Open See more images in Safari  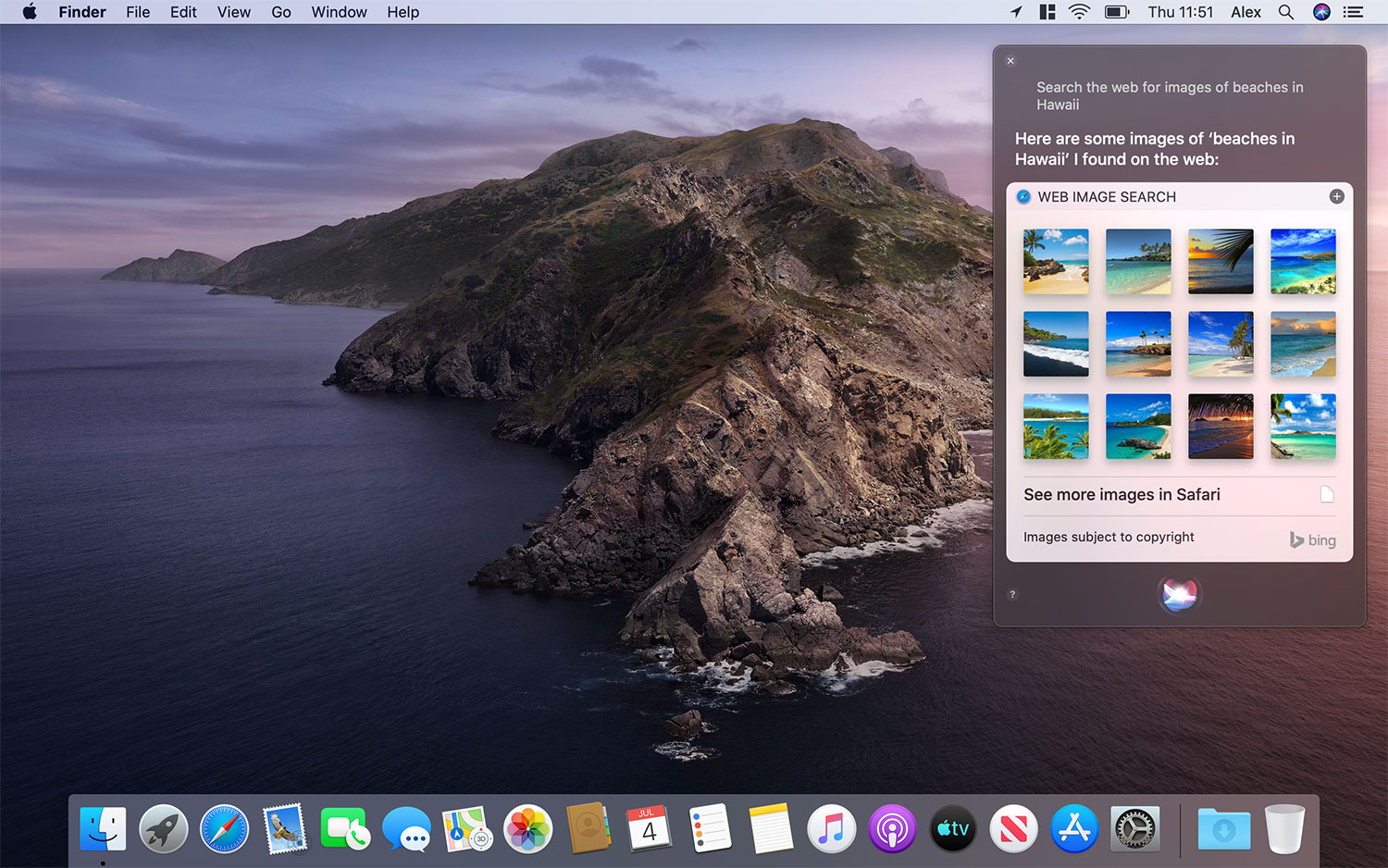pyautogui.click(x=1122, y=495)
